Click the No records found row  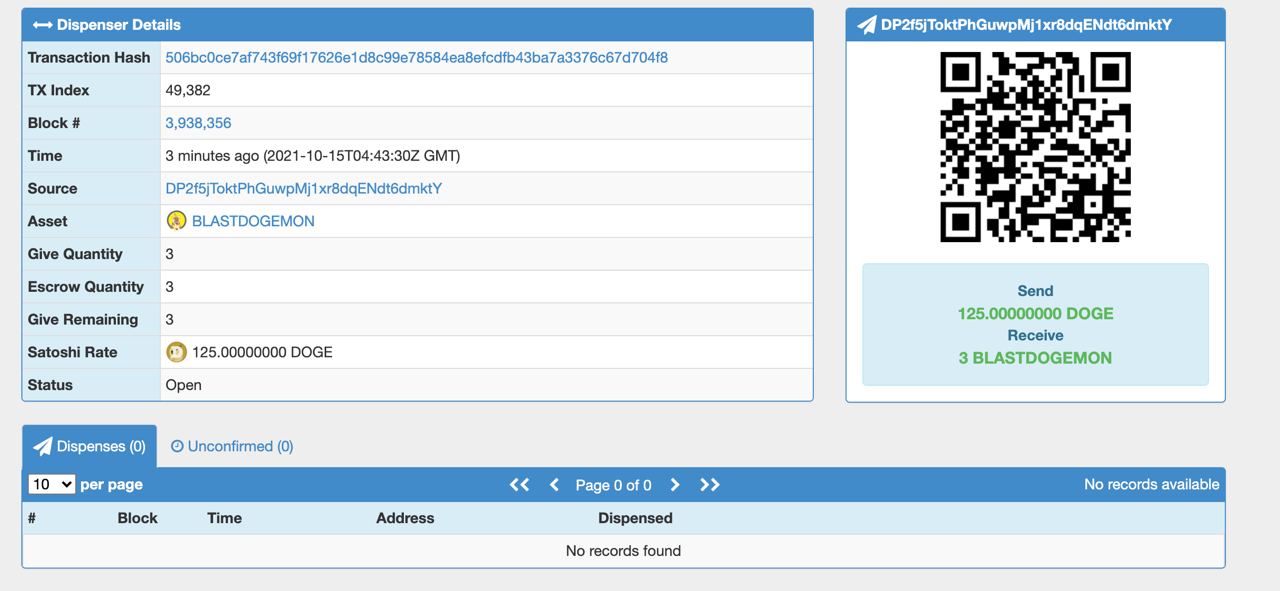tap(623, 550)
